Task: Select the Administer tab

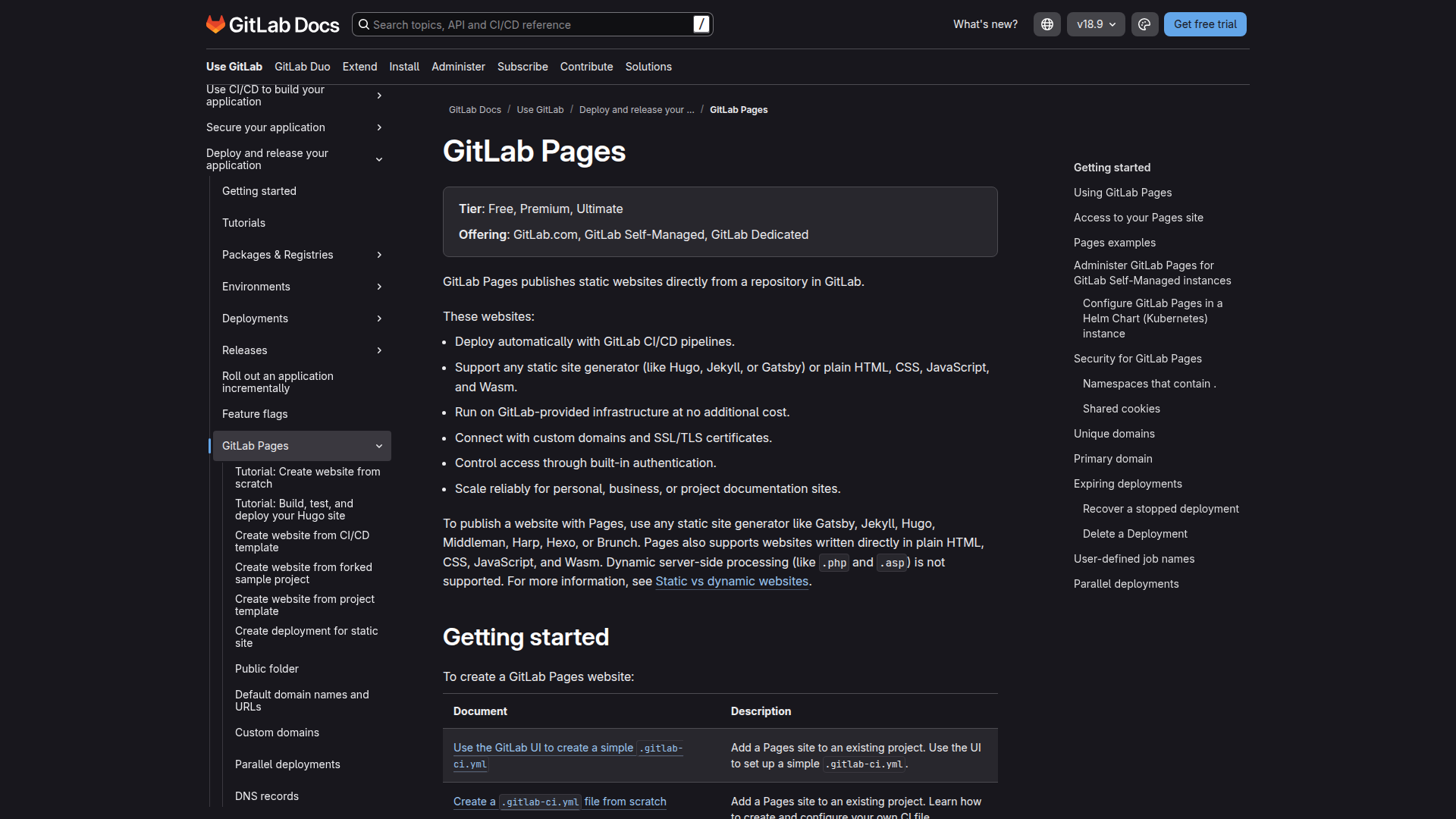Action: coord(458,67)
